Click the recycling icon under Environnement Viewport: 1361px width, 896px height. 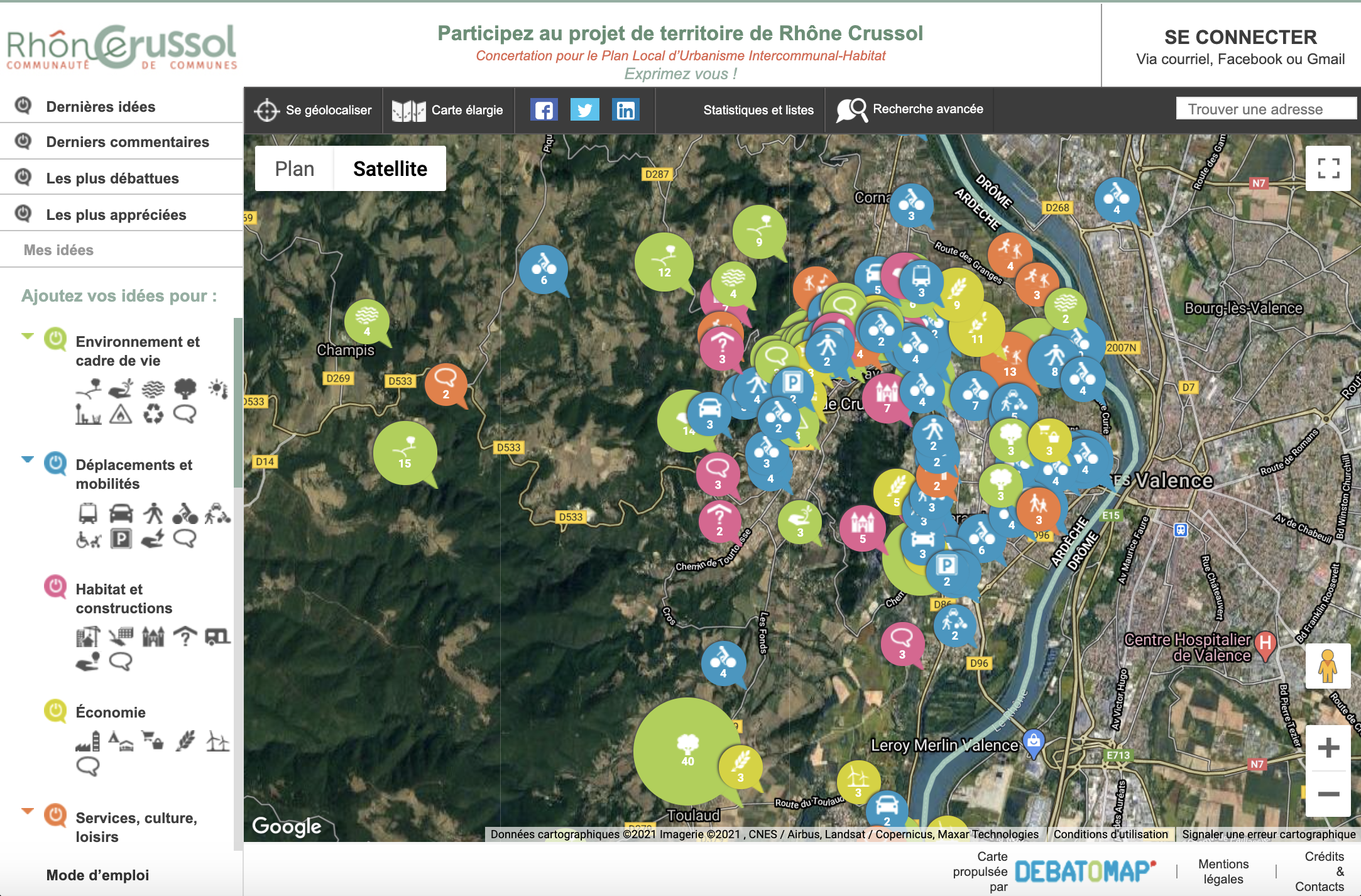coord(153,414)
